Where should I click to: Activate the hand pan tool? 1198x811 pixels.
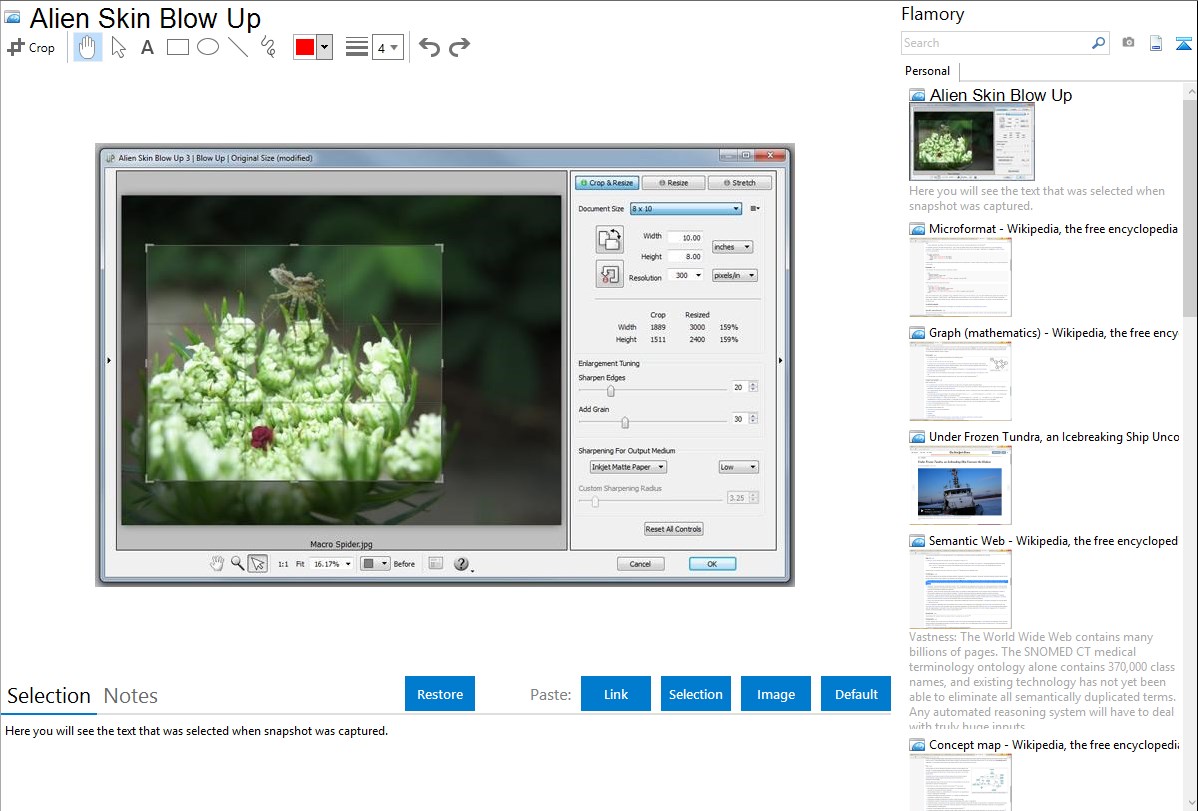(x=87, y=47)
